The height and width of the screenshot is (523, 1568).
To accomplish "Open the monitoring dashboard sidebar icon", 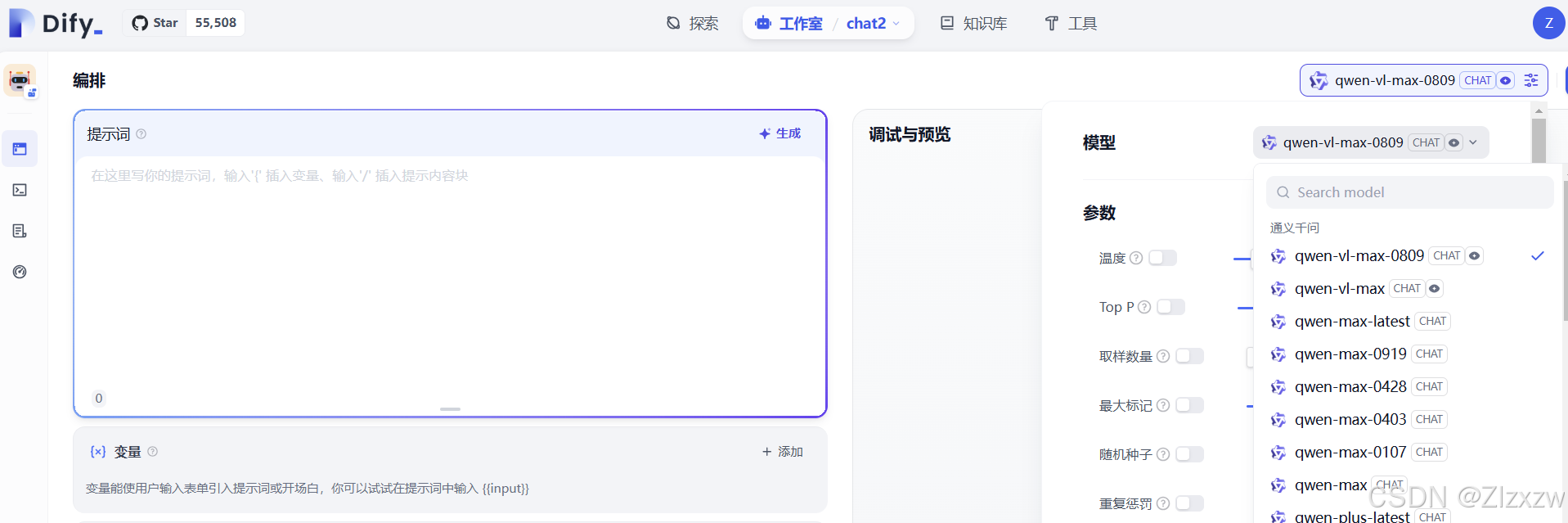I will tap(20, 272).
